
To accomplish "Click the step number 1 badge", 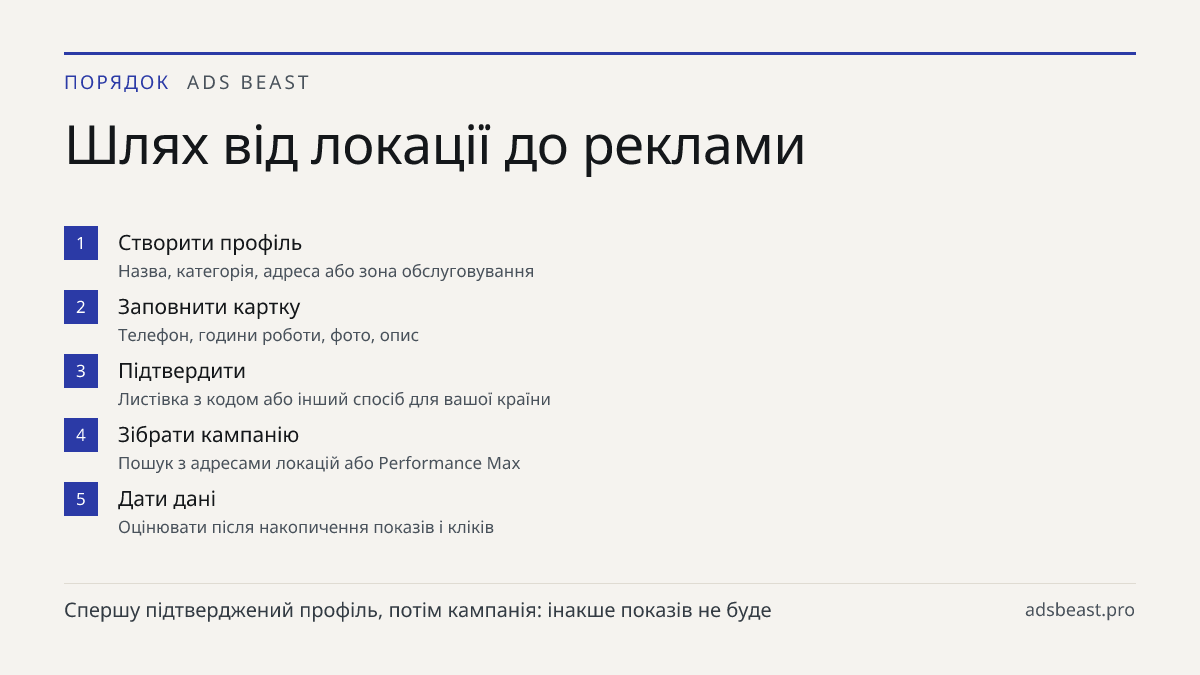I will (x=81, y=243).
